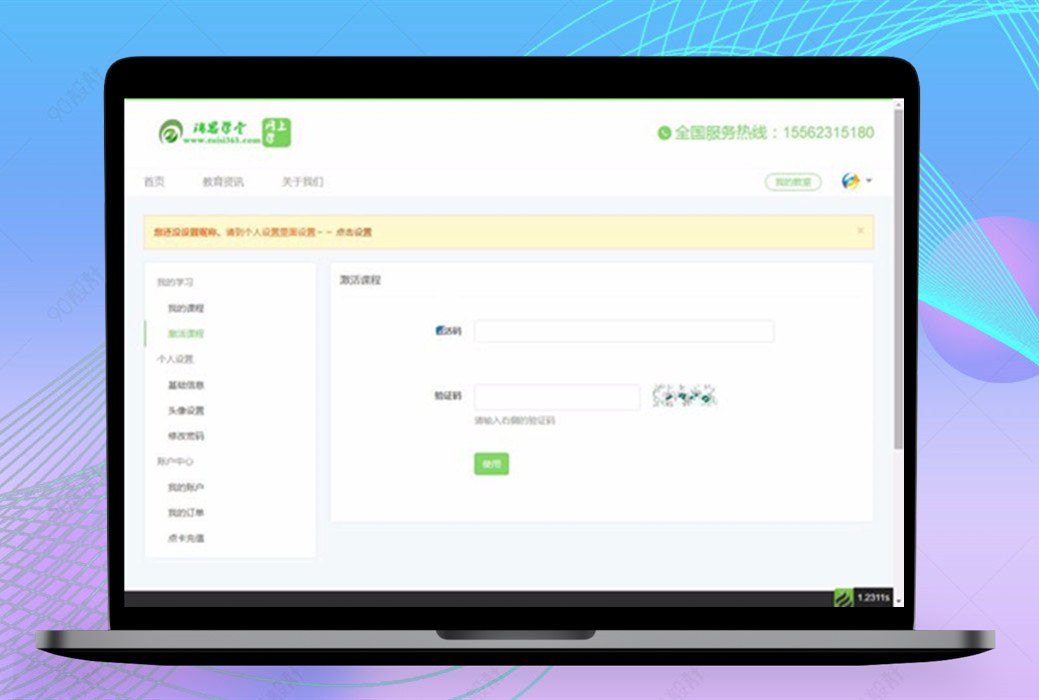Click the 我的教室 button

[x=791, y=181]
